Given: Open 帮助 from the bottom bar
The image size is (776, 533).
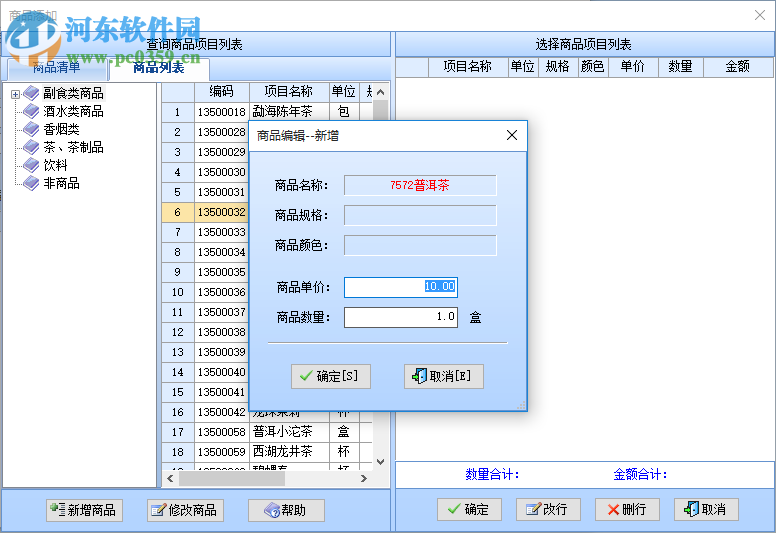Looking at the screenshot, I should coord(287,510).
